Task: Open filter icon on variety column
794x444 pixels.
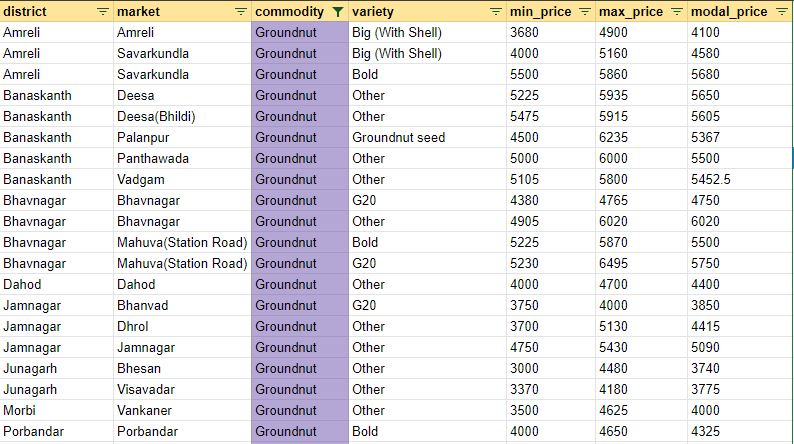Action: tap(496, 11)
